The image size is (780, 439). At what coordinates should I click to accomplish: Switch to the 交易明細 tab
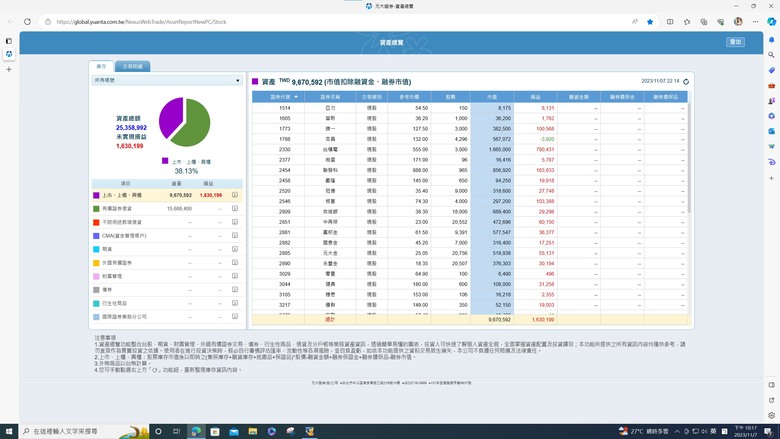pos(132,66)
